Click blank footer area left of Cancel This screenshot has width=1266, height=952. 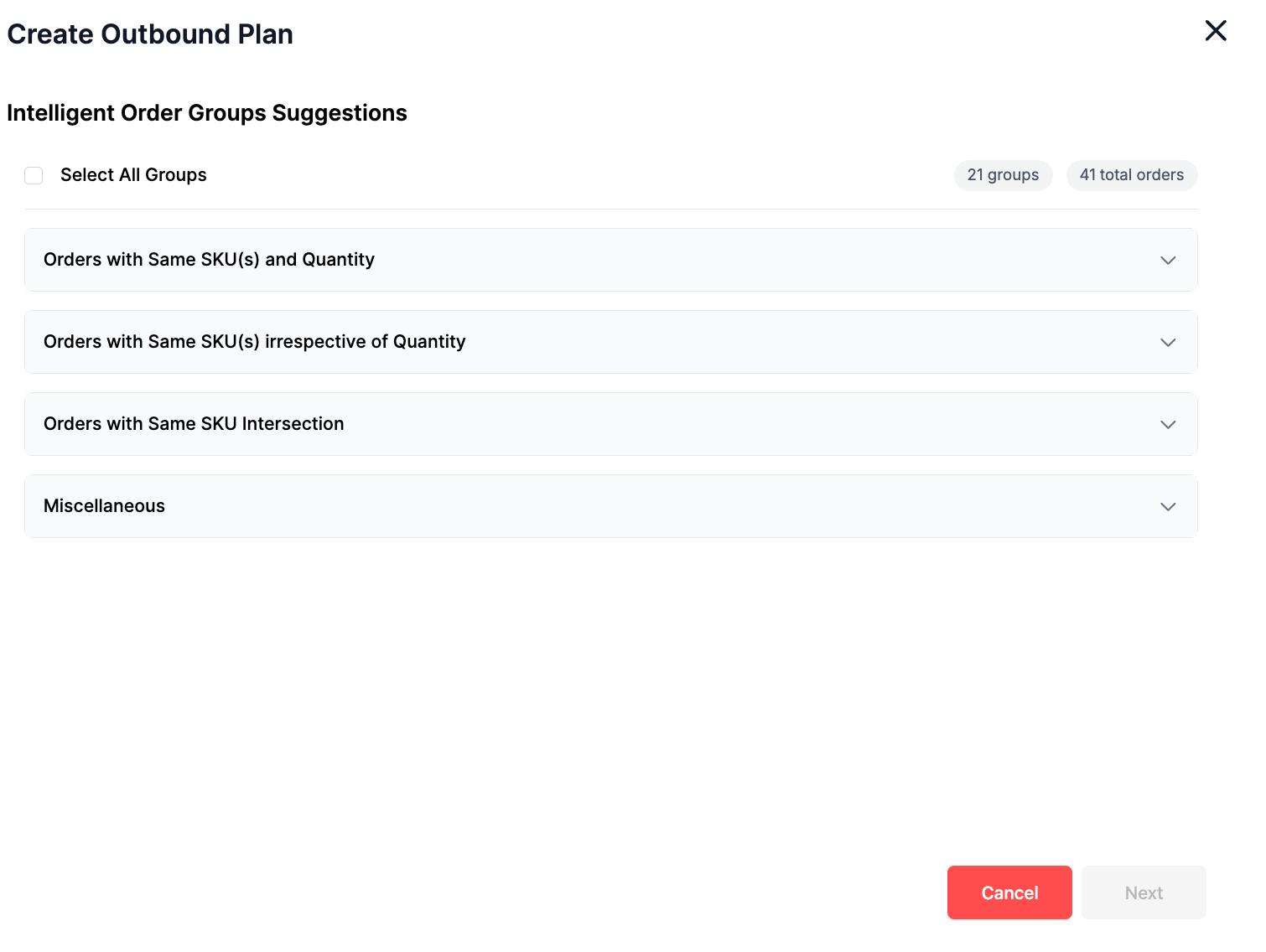coord(503,892)
